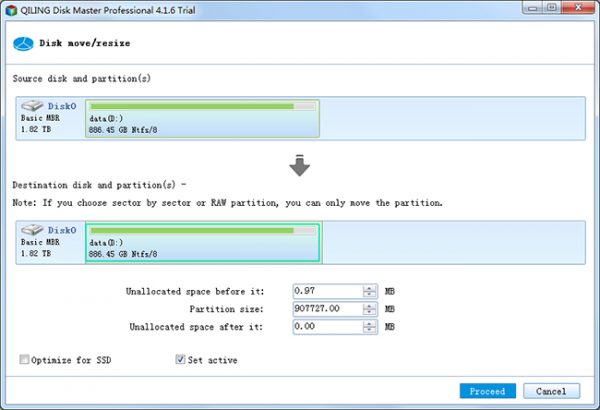Decrease Unallocated space before it value
The height and width of the screenshot is (410, 600).
tap(369, 294)
